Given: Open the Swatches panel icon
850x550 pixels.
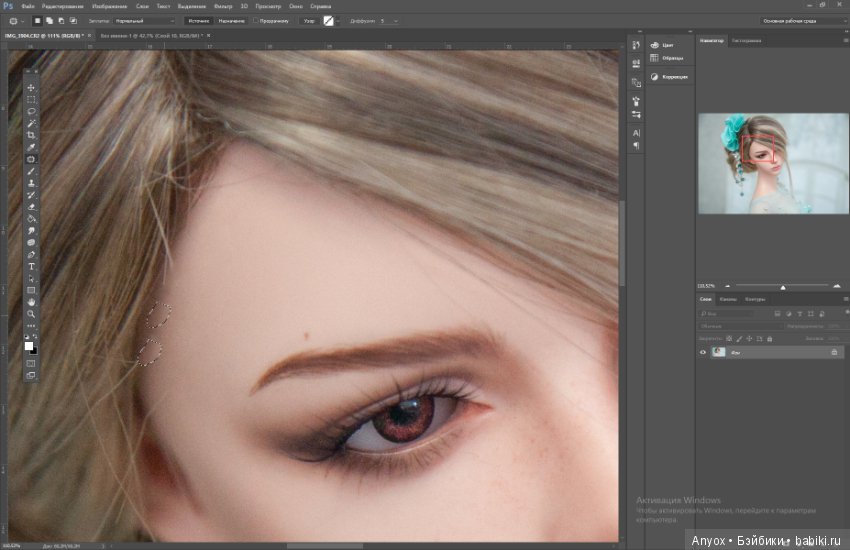Looking at the screenshot, I should tap(654, 58).
